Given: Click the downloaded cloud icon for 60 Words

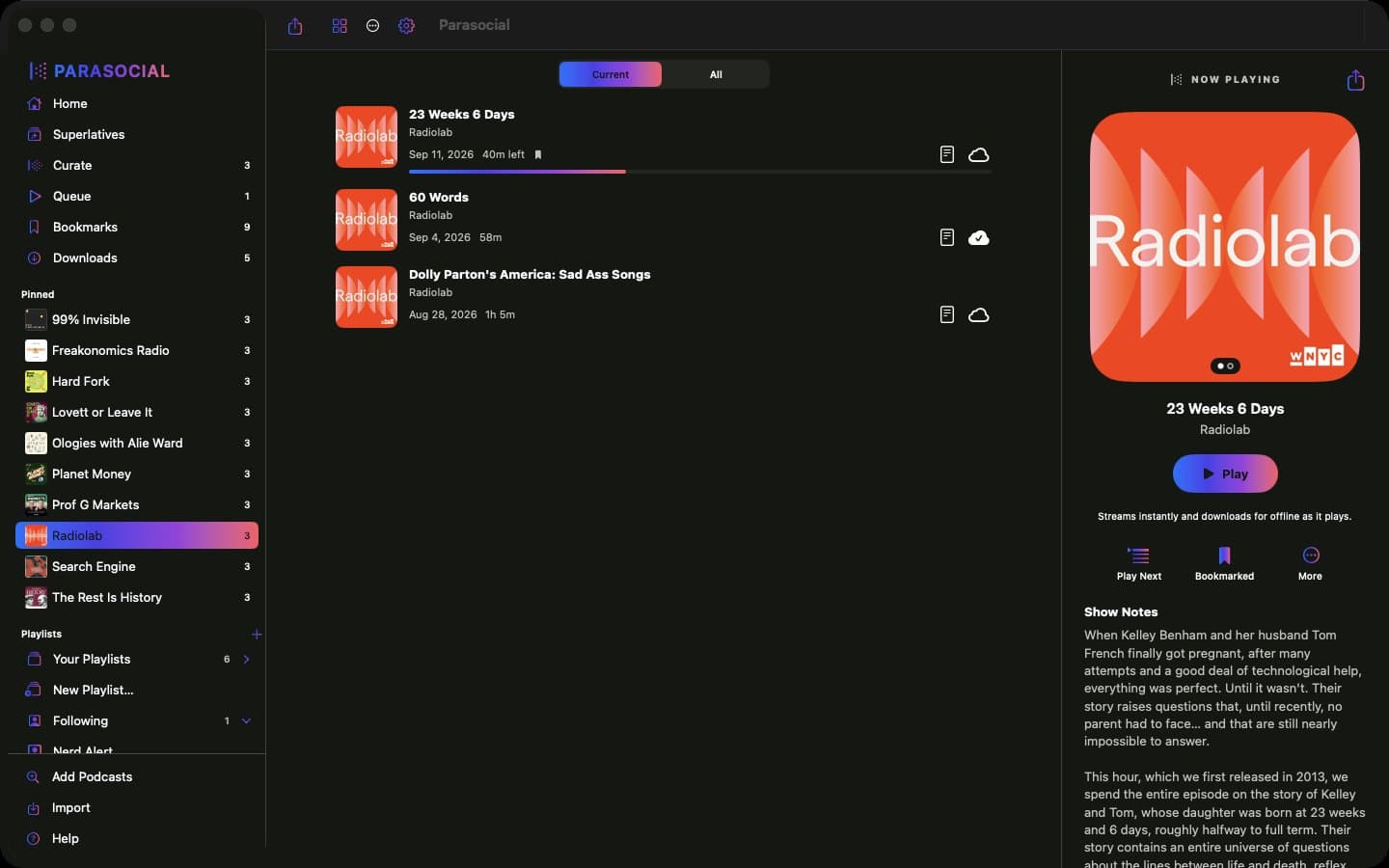Looking at the screenshot, I should pos(979,237).
